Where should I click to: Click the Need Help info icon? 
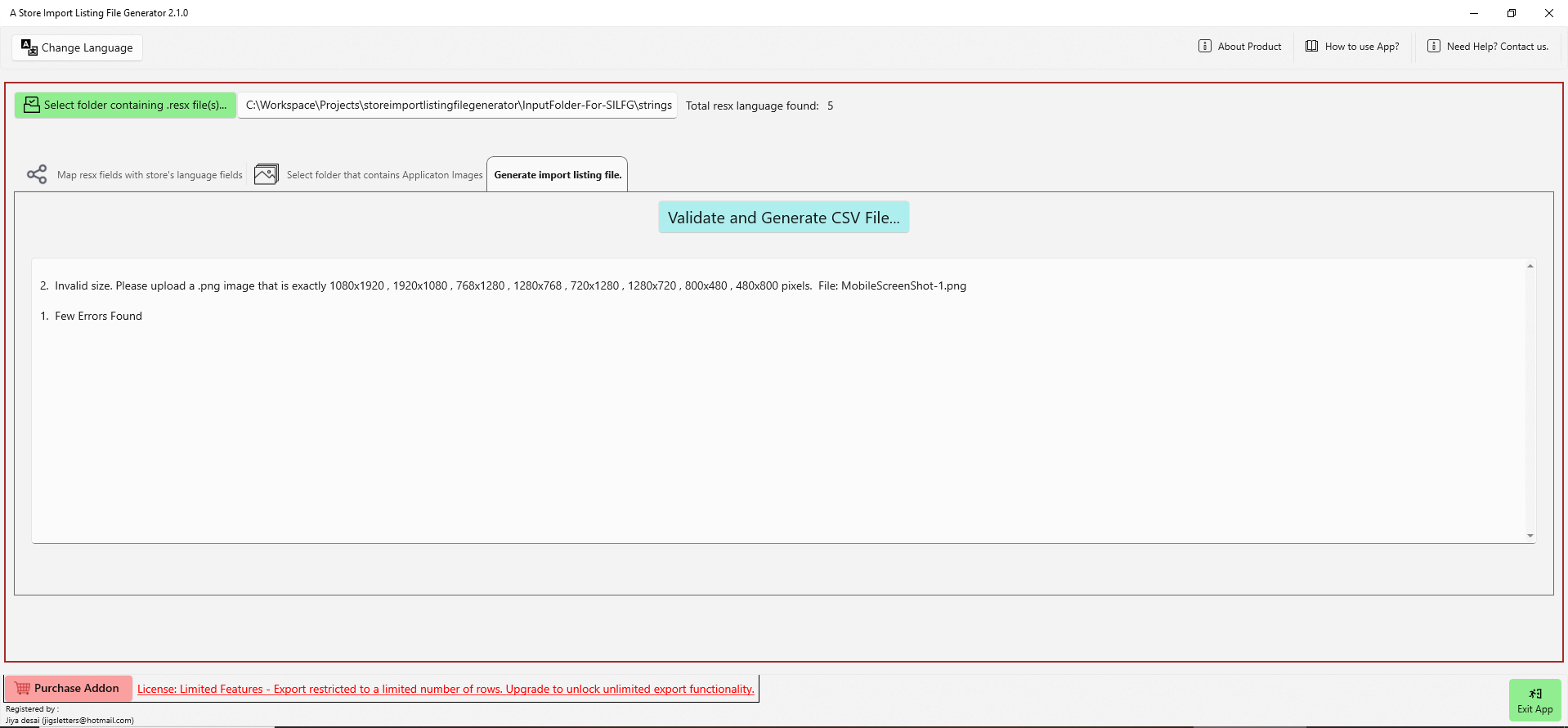click(1434, 46)
